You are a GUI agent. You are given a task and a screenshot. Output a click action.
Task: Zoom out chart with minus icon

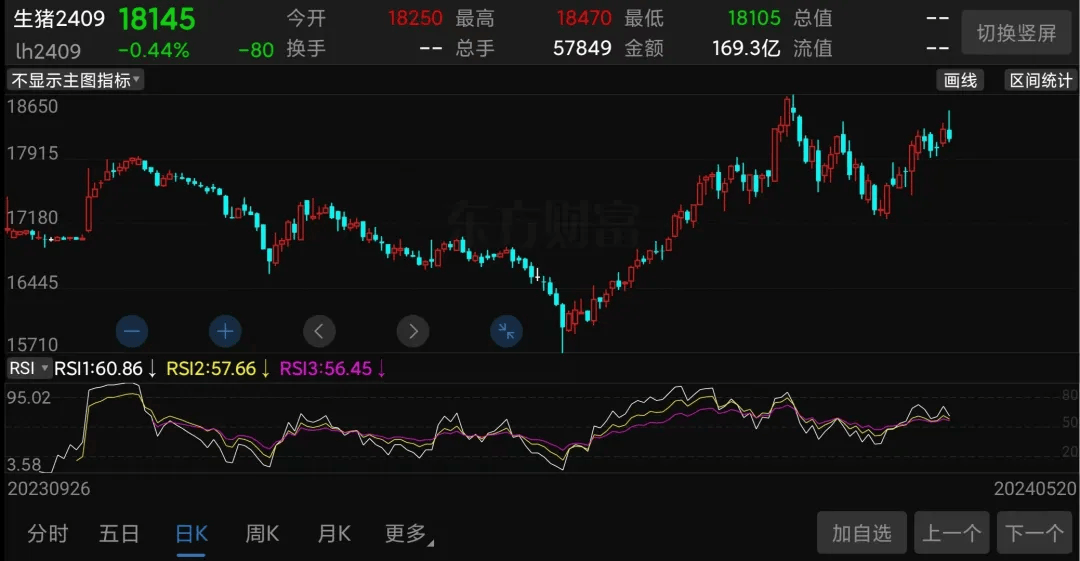coord(132,331)
